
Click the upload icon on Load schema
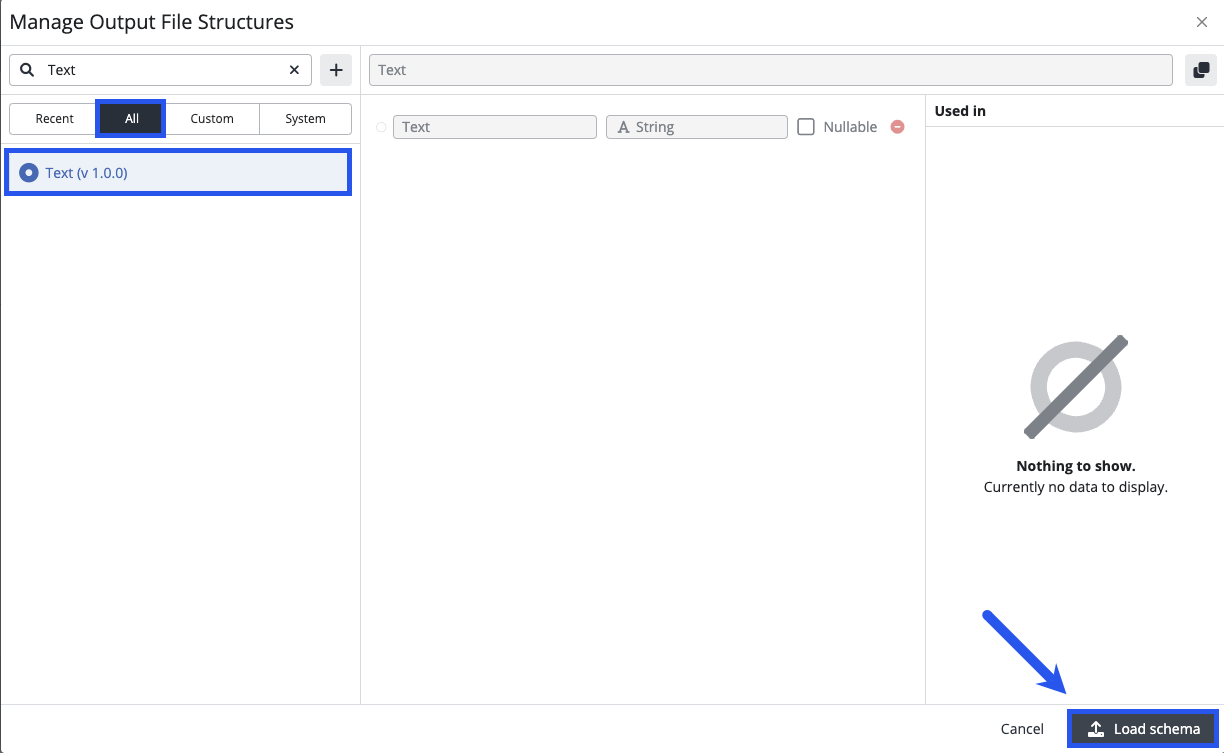(1096, 729)
